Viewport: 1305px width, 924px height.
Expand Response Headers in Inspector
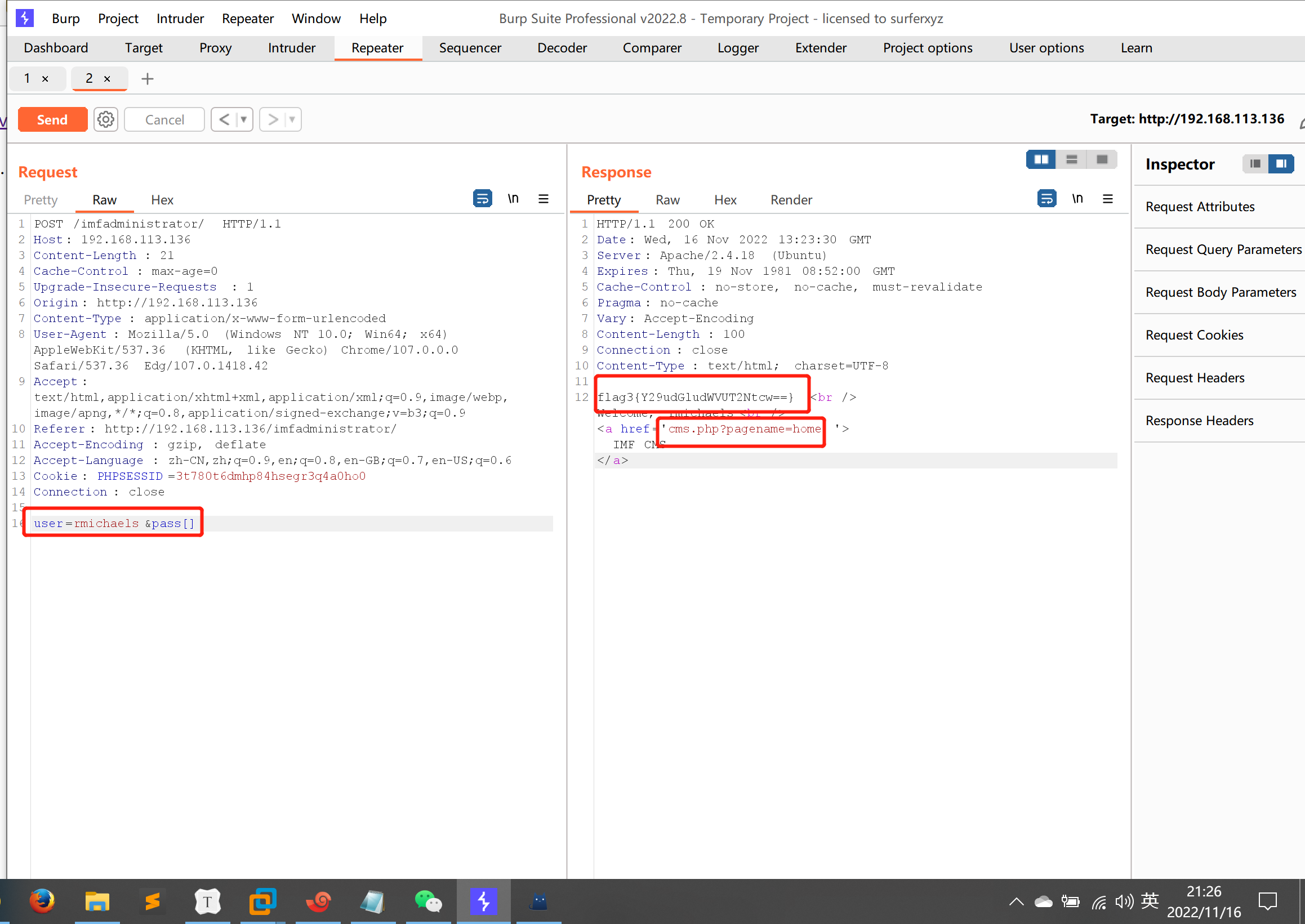point(1199,421)
